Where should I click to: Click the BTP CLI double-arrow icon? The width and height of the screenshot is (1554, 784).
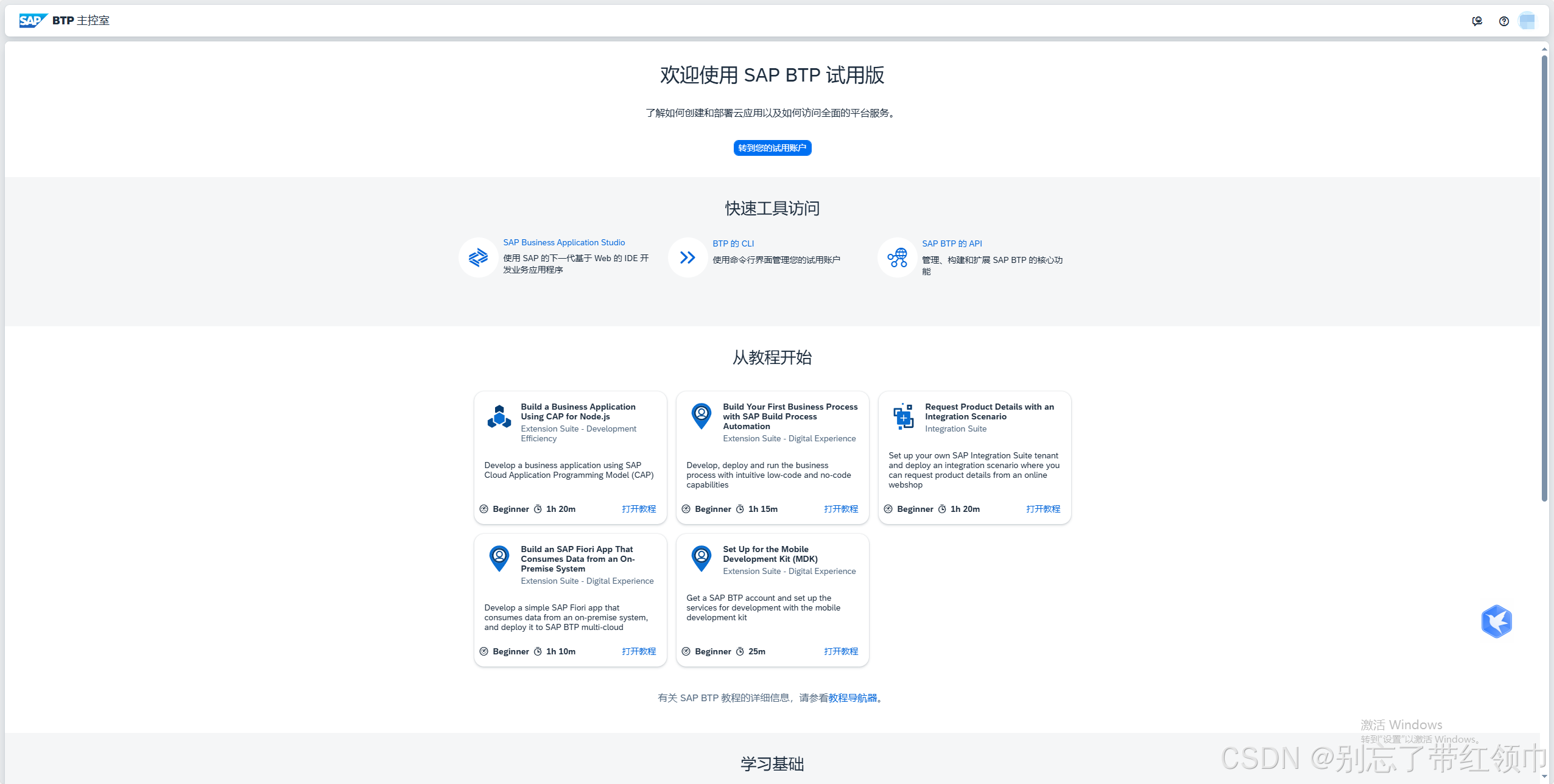pos(687,257)
